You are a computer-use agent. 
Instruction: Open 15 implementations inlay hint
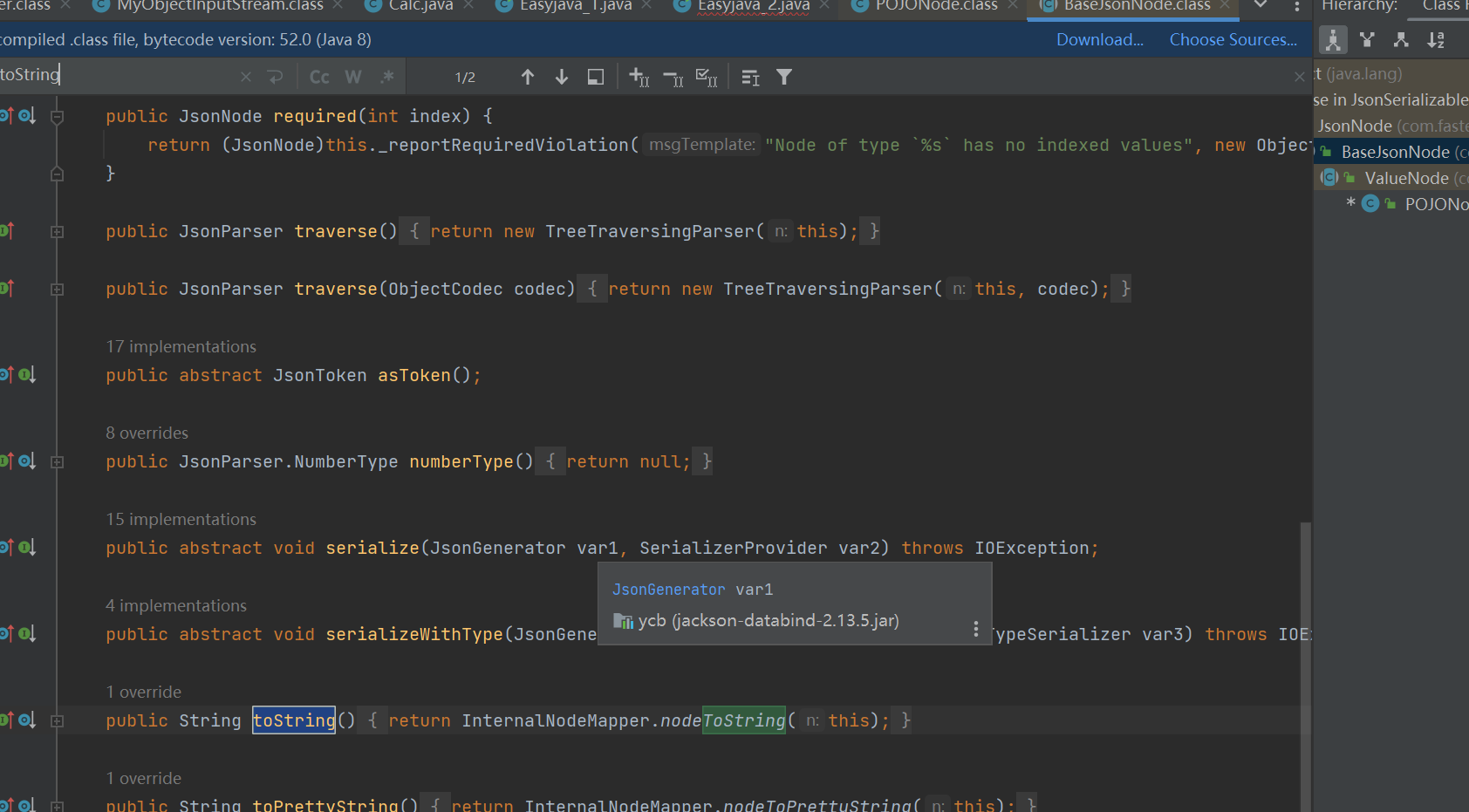181,519
